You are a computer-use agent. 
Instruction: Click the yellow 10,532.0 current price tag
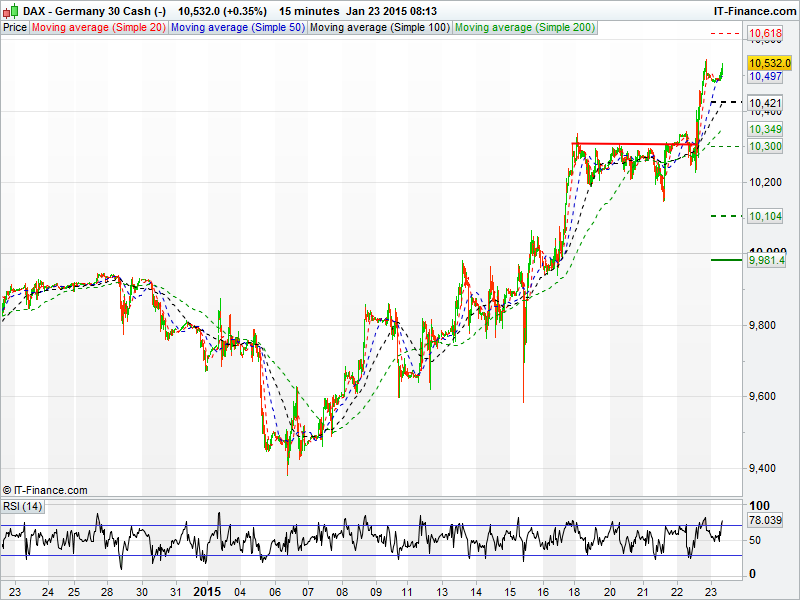coord(769,62)
